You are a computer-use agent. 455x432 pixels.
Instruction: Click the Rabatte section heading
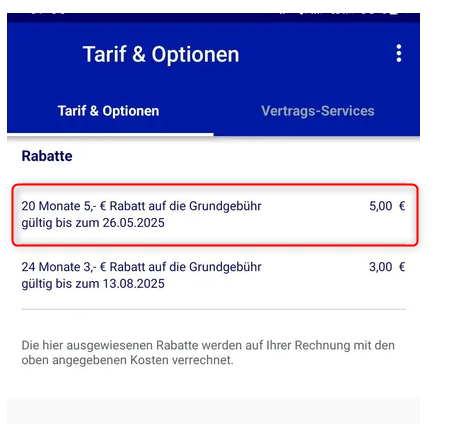pyautogui.click(x=47, y=156)
